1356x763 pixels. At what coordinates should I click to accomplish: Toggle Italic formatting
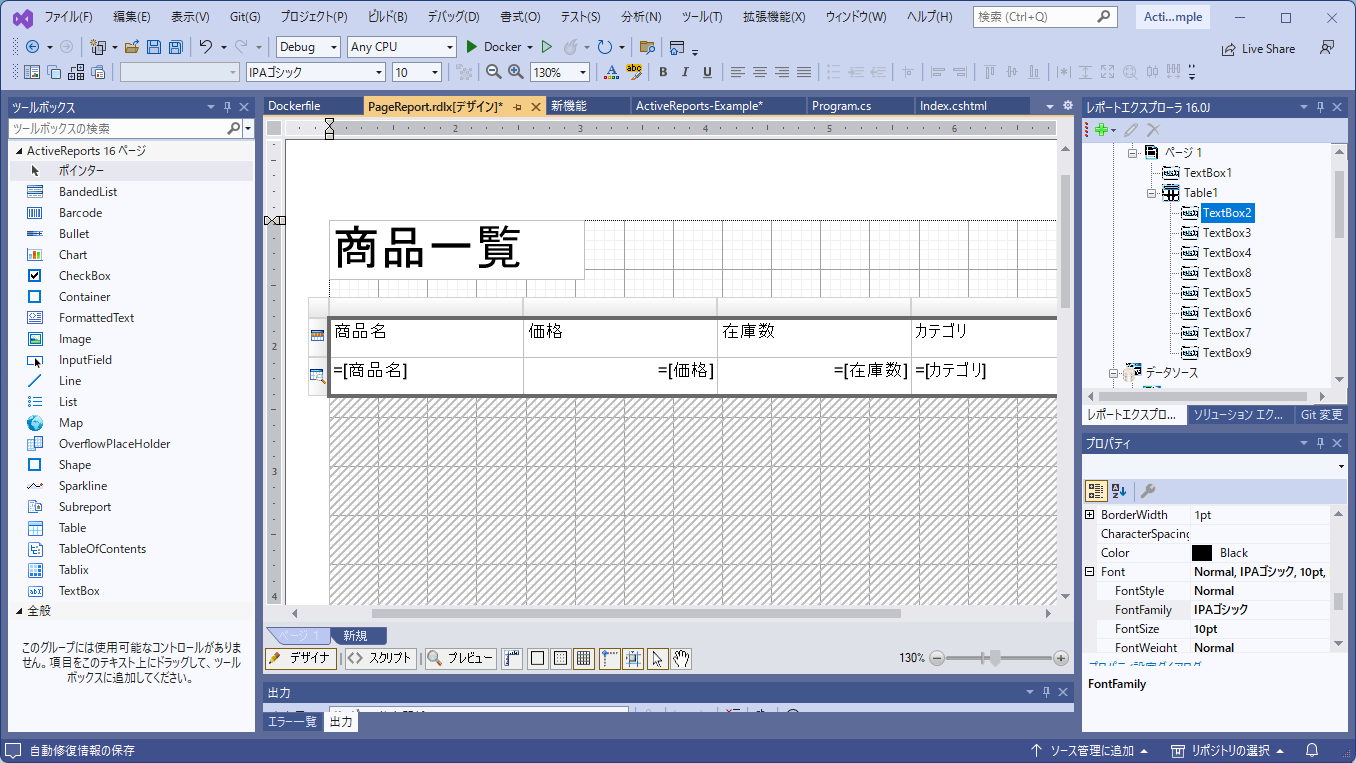(x=685, y=72)
